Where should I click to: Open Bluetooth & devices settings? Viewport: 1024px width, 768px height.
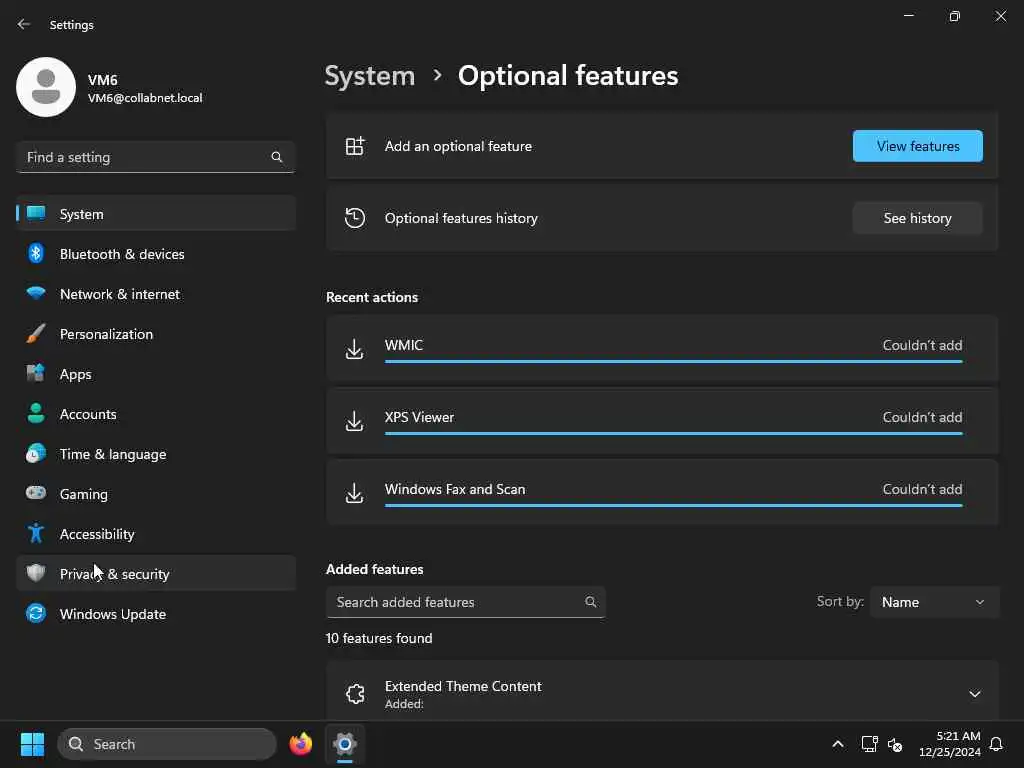coord(122,254)
